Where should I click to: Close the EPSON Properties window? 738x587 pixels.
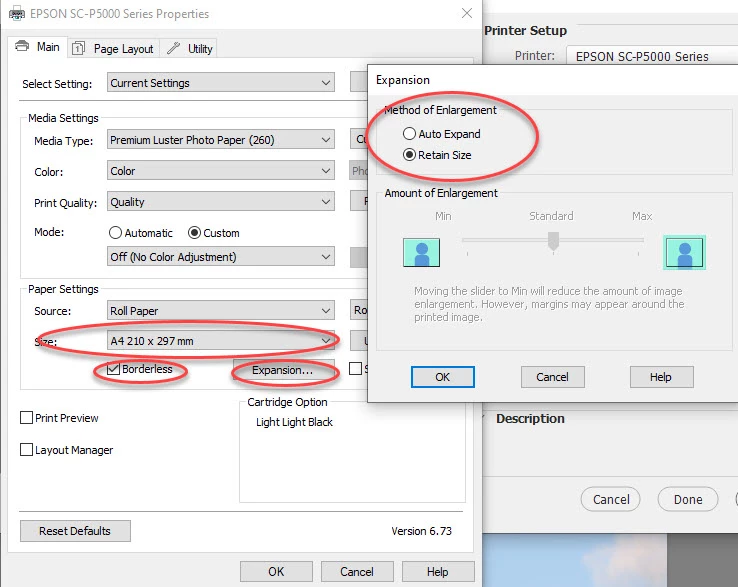pyautogui.click(x=467, y=13)
